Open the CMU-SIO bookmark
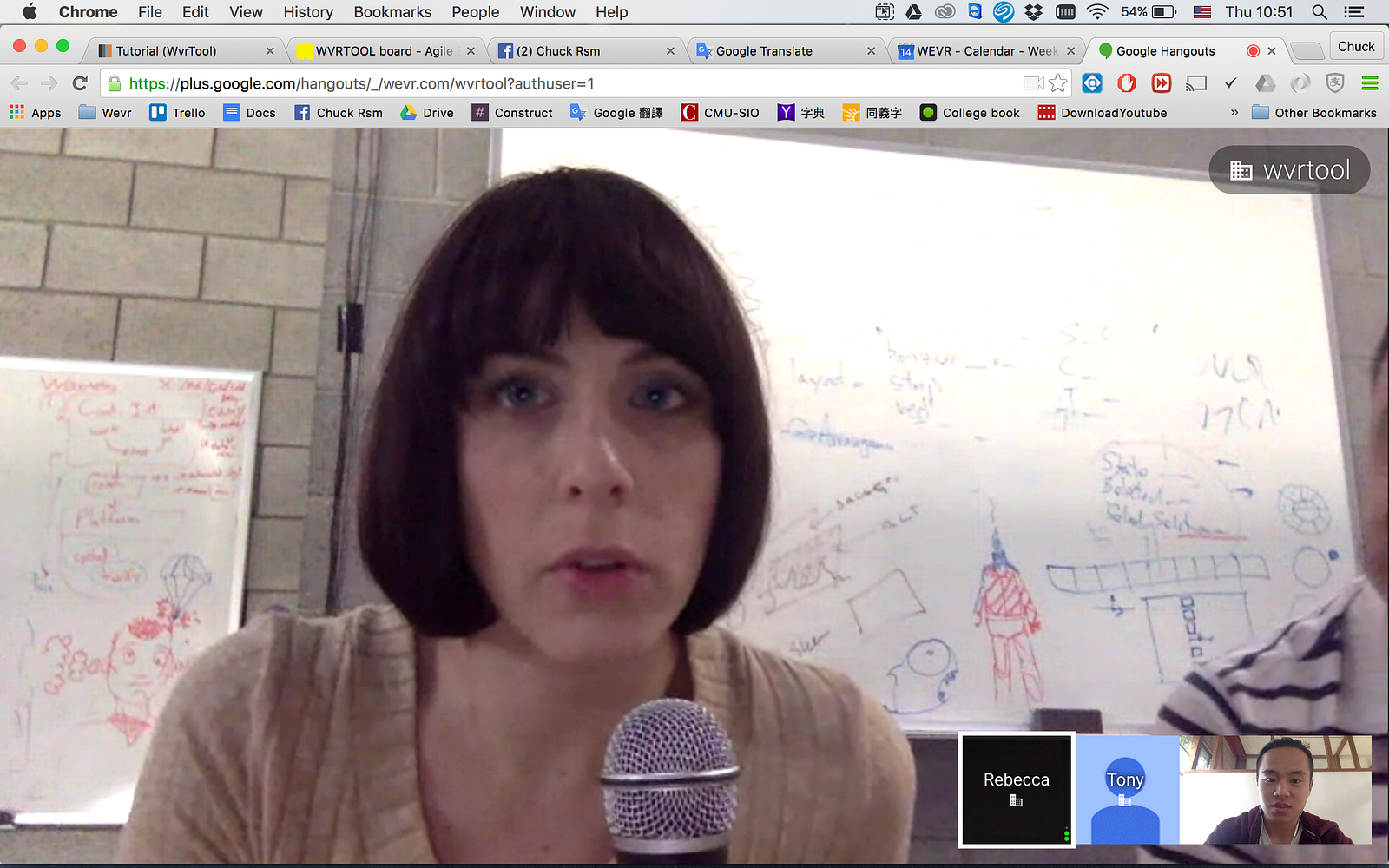1389x868 pixels. (x=721, y=113)
